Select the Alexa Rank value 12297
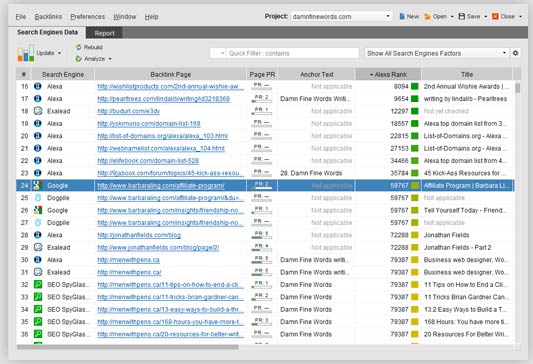Image resolution: width=533 pixels, height=364 pixels. [399, 111]
